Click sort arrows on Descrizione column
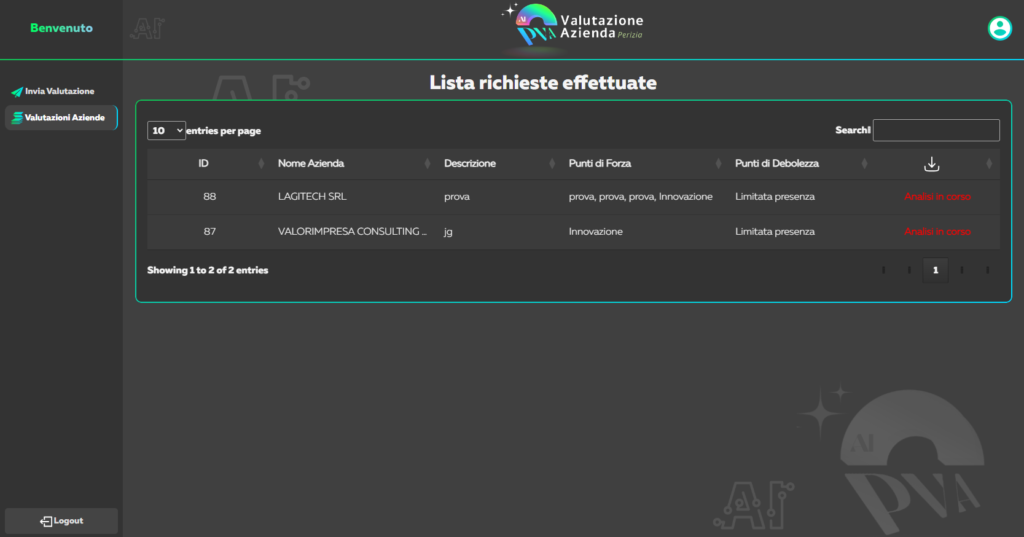Viewport: 1024px width, 537px height. click(x=552, y=164)
